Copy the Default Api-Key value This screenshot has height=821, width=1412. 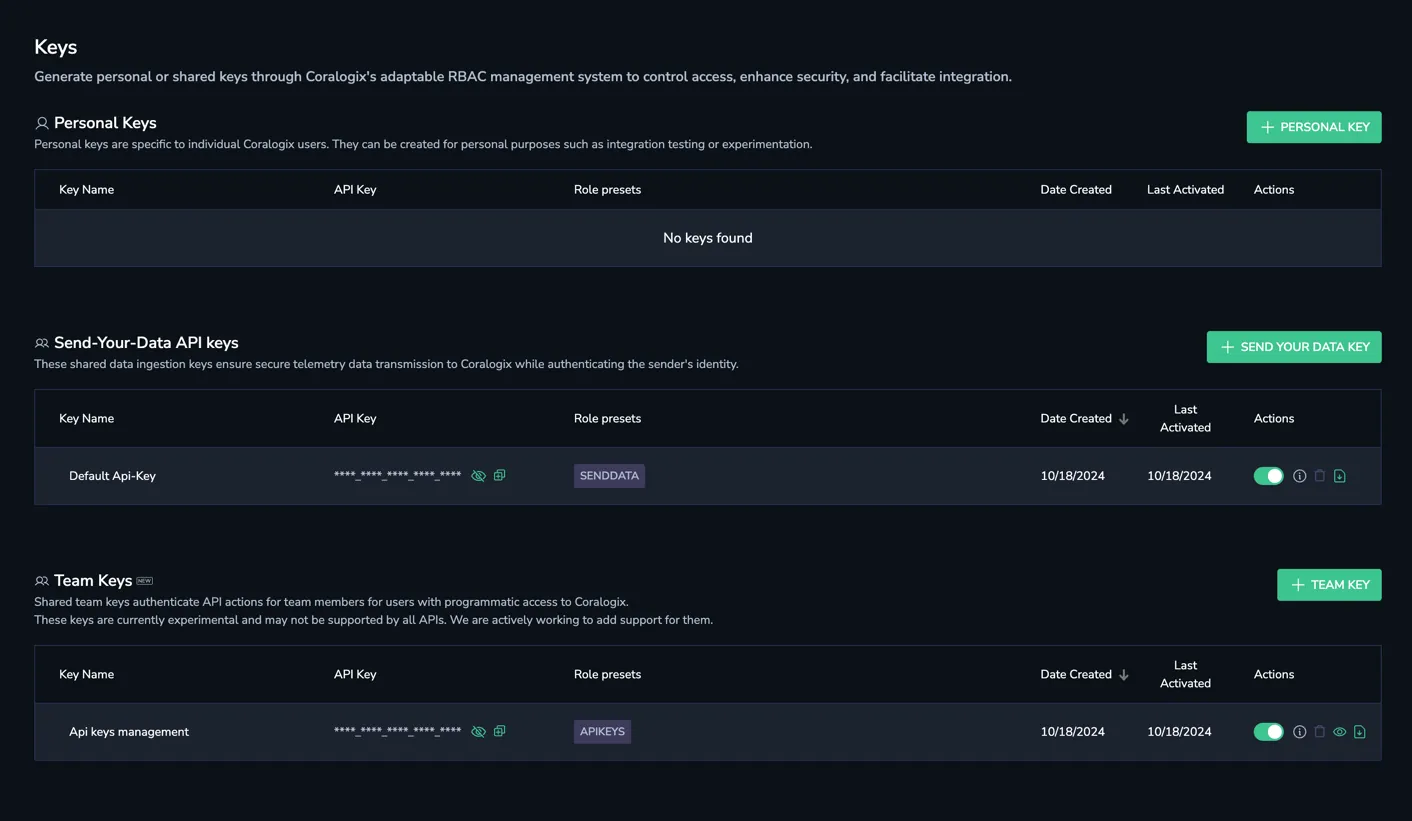[x=499, y=476]
